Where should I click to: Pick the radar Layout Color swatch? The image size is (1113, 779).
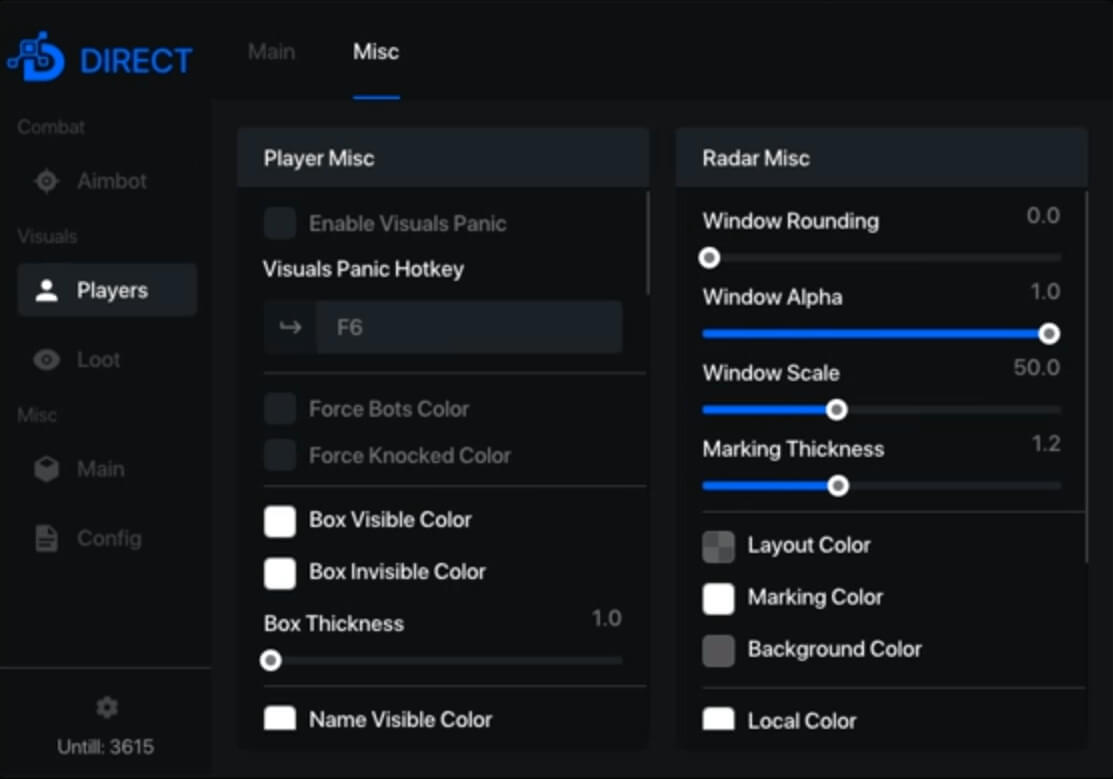coord(718,546)
